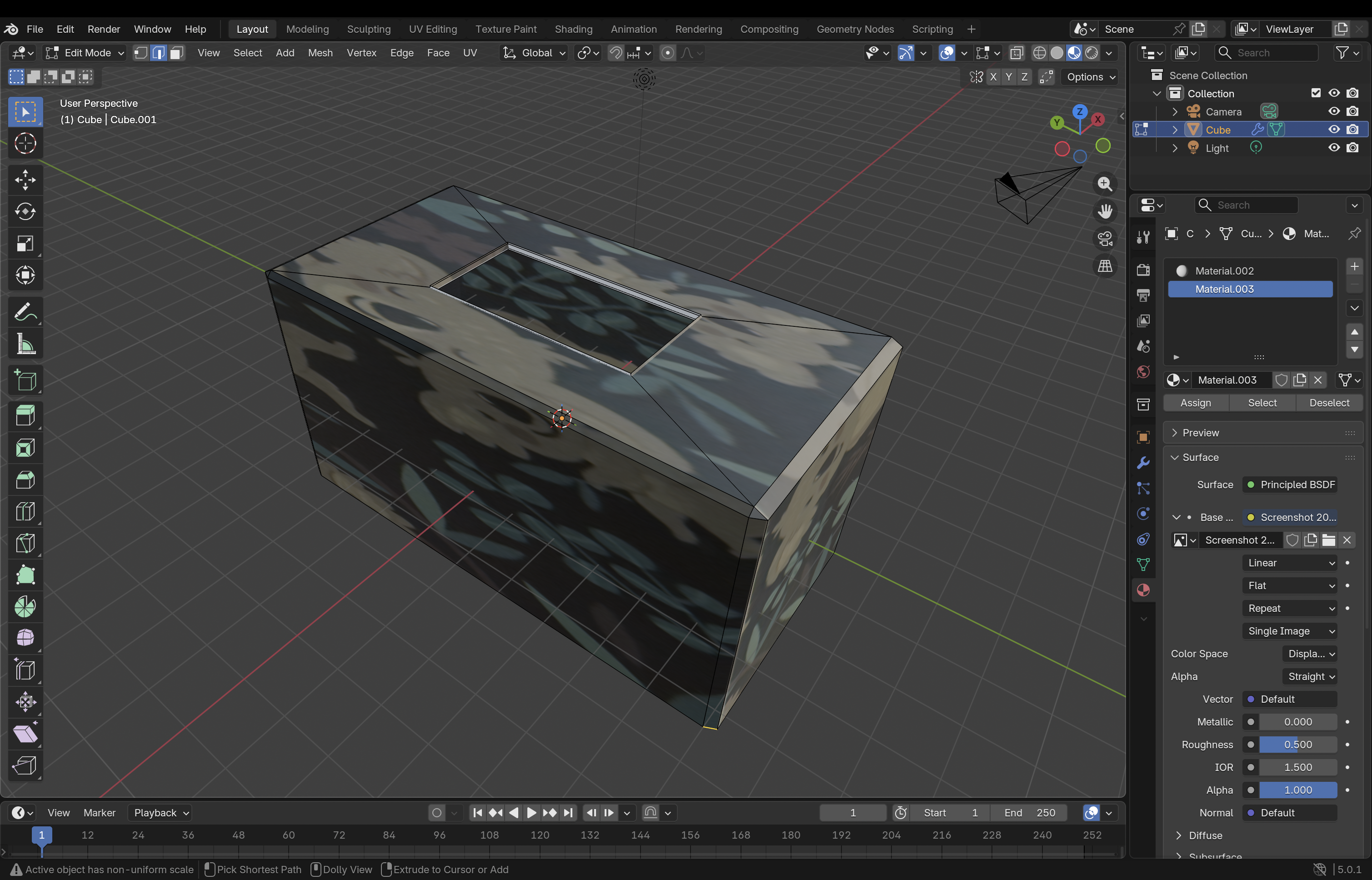Disable Camera render visibility
1372x880 pixels.
click(x=1352, y=111)
